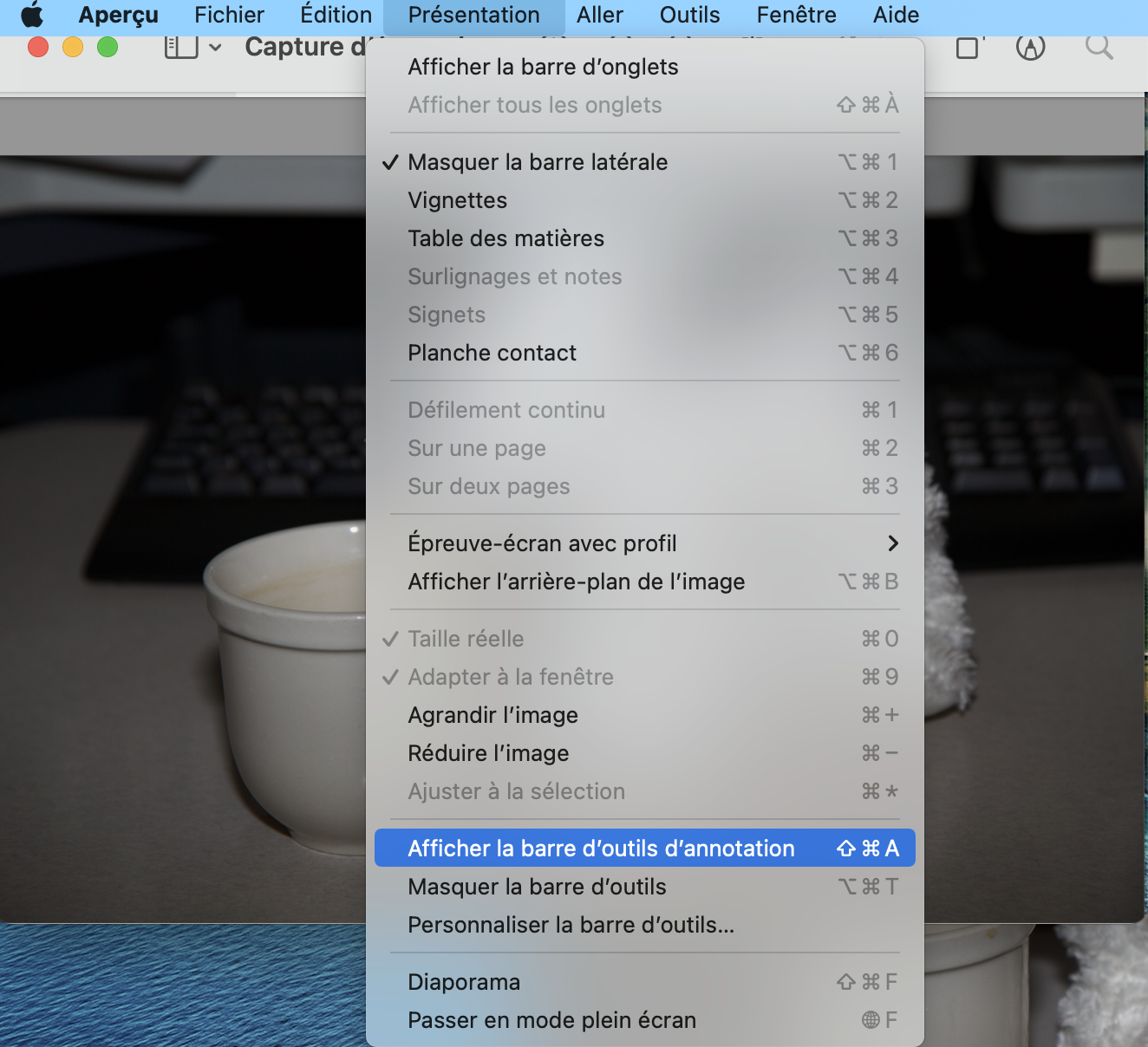The width and height of the screenshot is (1148, 1047).
Task: Select Sur deux pages layout
Action: [645, 486]
